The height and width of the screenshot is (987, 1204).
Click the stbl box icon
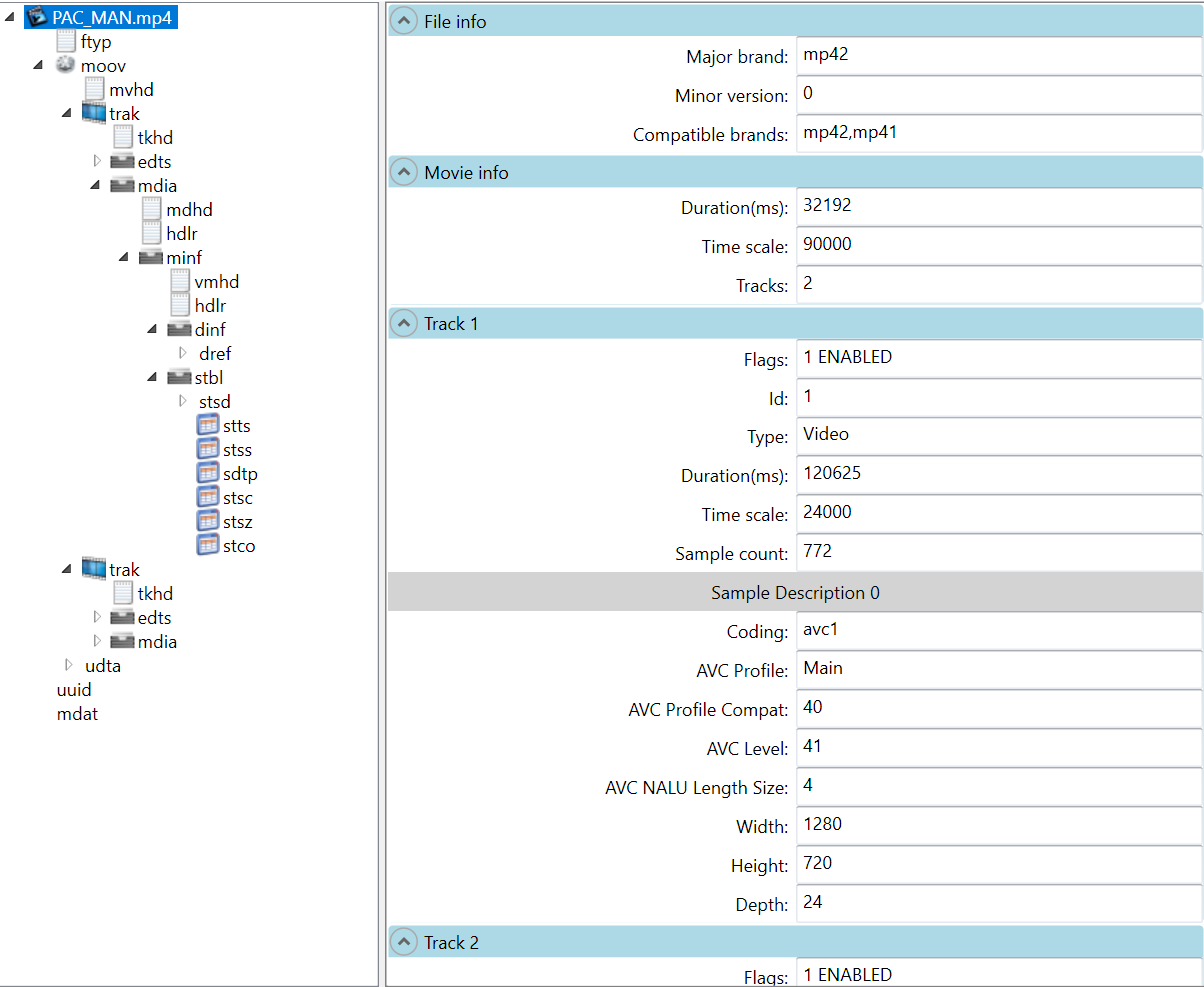pyautogui.click(x=180, y=377)
